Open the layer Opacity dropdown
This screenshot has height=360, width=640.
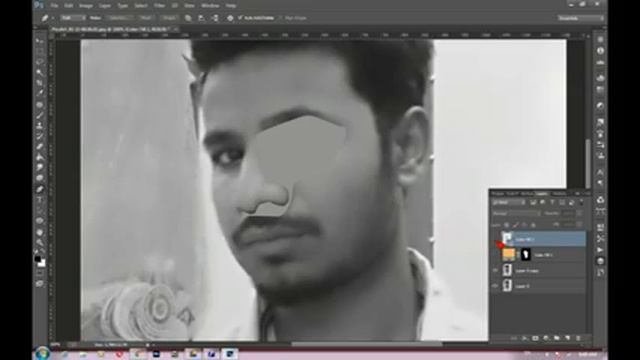pos(580,213)
